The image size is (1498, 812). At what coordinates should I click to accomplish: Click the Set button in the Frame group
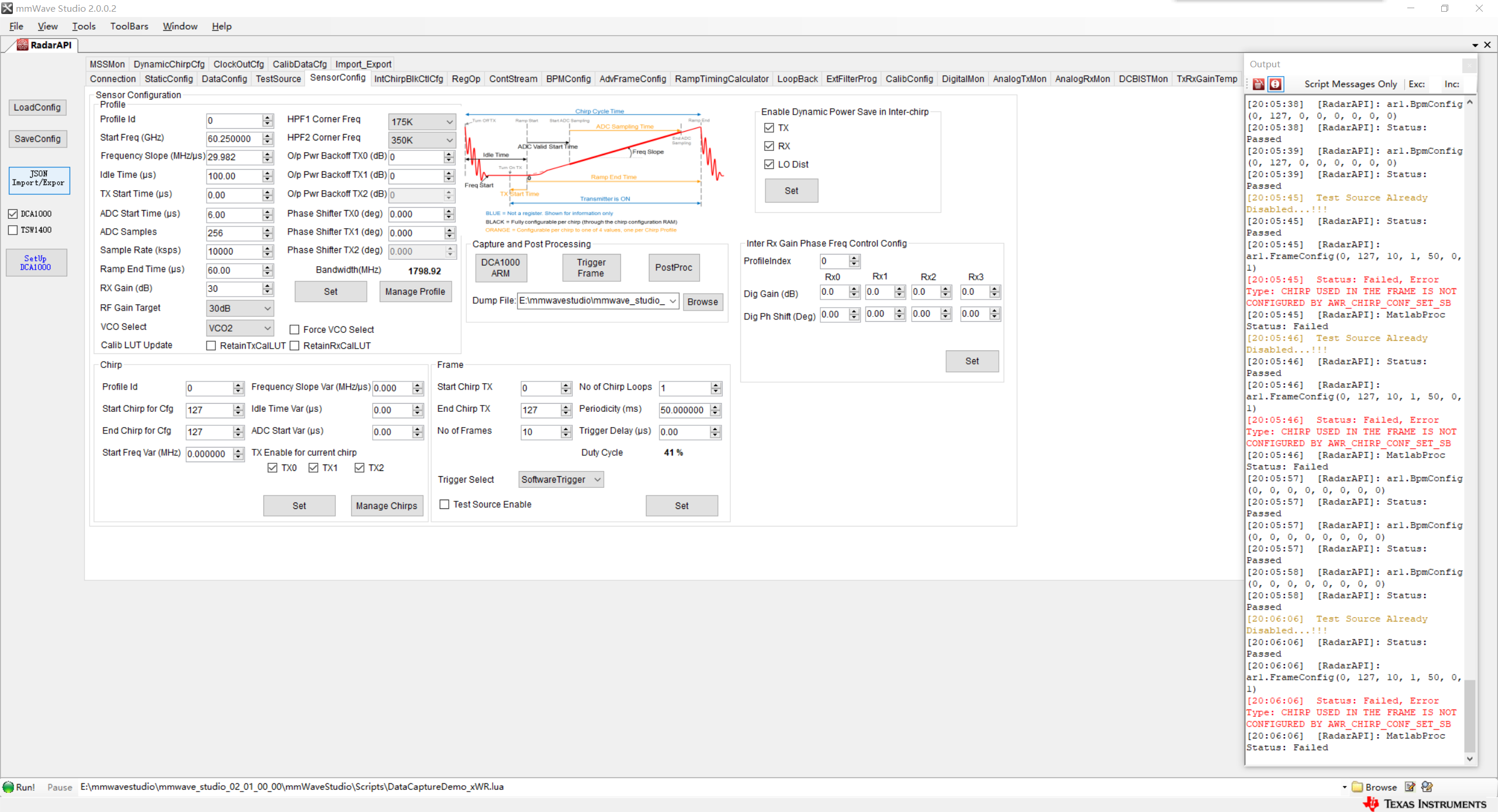(x=682, y=505)
